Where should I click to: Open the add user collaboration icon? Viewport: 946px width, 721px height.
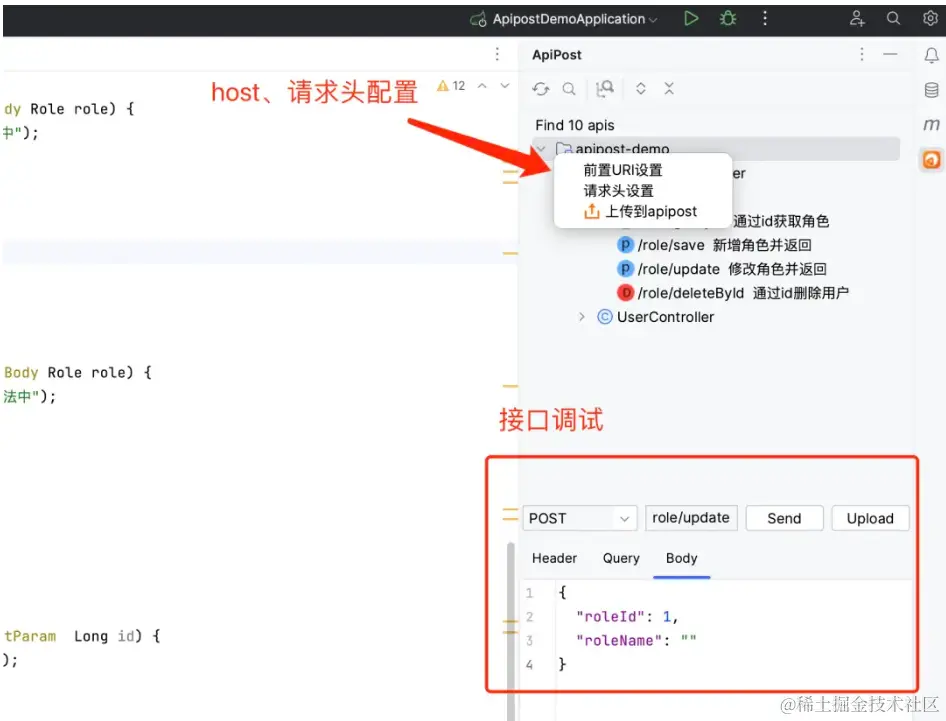pyautogui.click(x=857, y=19)
